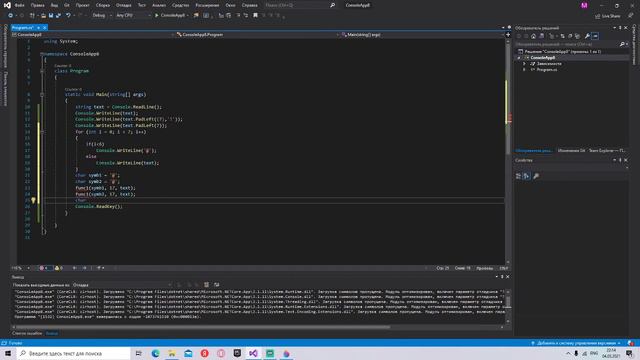Open the Any CPU platform dropdown
The image size is (640, 360).
coord(133,16)
